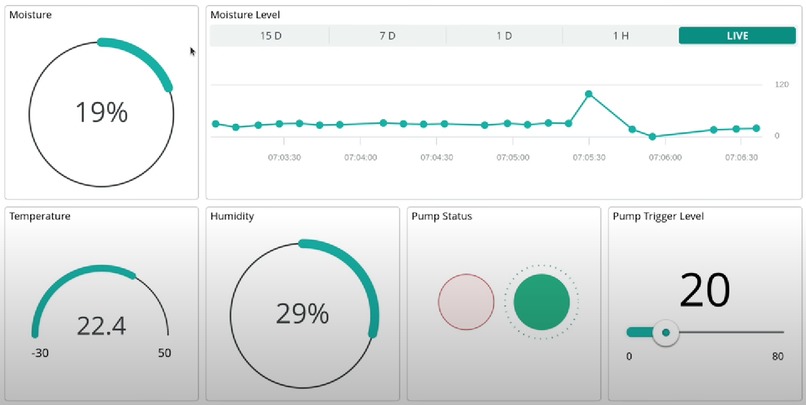Click the Humidity 29% gauge
806x405 pixels.
click(x=303, y=314)
